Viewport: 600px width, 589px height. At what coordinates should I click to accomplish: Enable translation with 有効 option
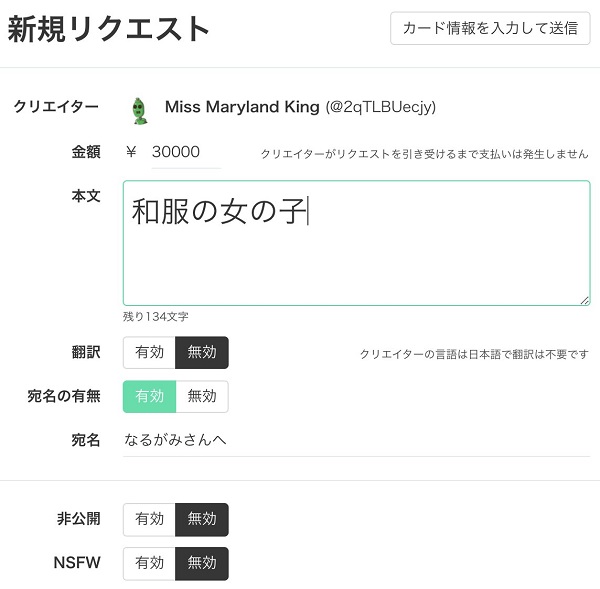click(x=149, y=352)
